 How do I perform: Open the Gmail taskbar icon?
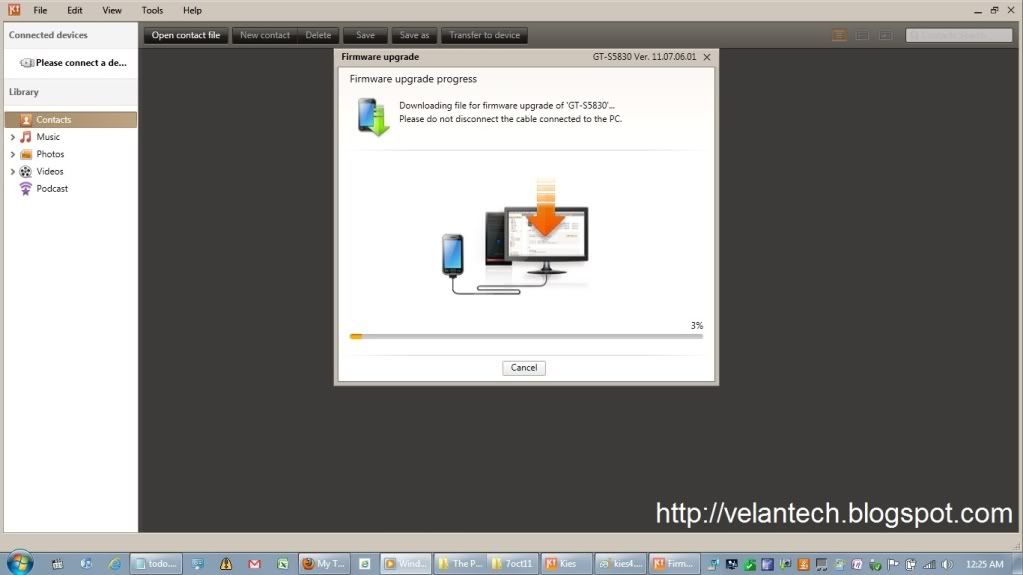click(x=254, y=564)
